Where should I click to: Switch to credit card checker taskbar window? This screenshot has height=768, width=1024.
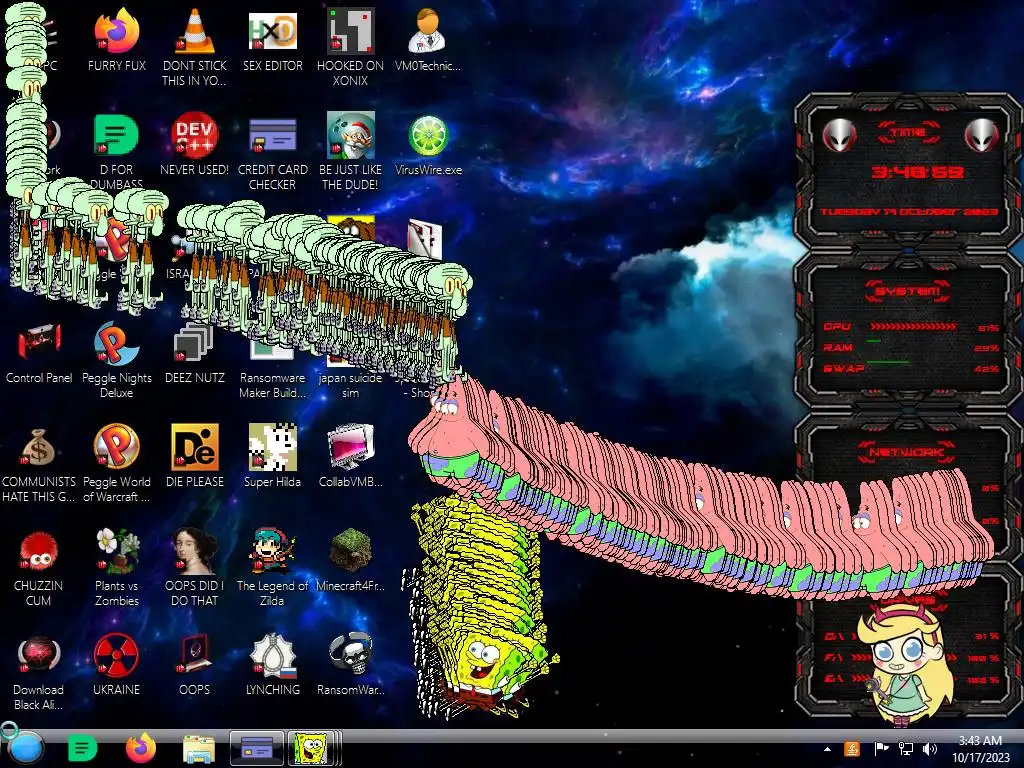pos(257,748)
